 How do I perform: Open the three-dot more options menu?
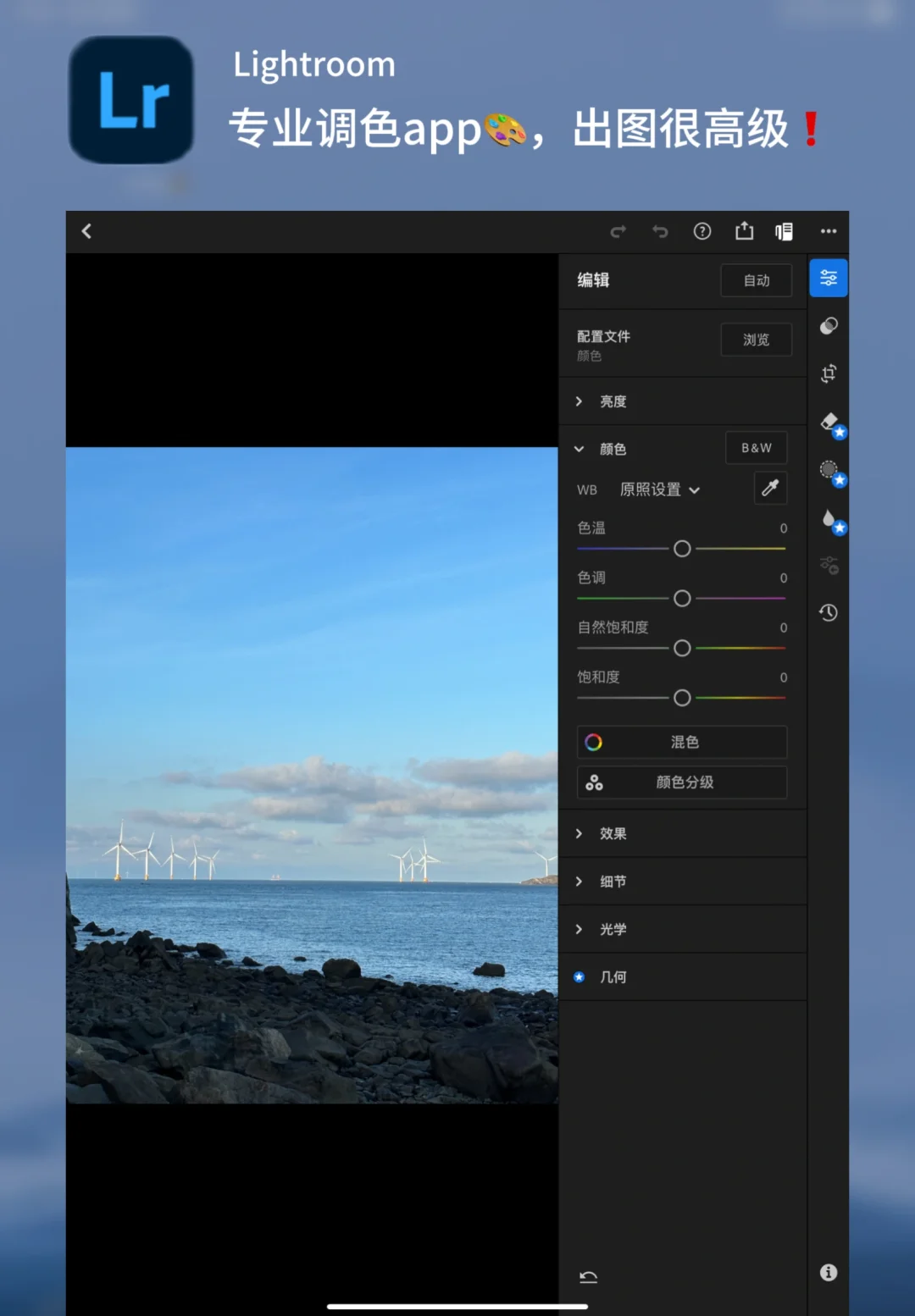tap(829, 231)
